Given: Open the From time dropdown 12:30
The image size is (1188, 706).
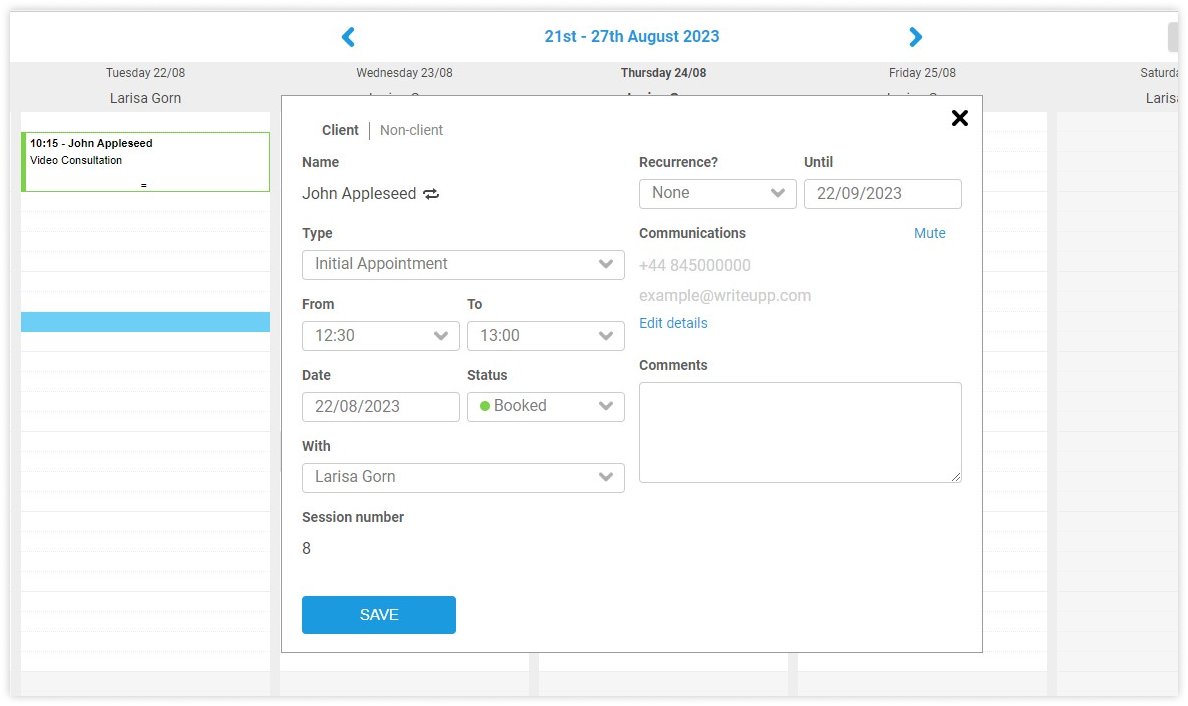Looking at the screenshot, I should point(380,336).
